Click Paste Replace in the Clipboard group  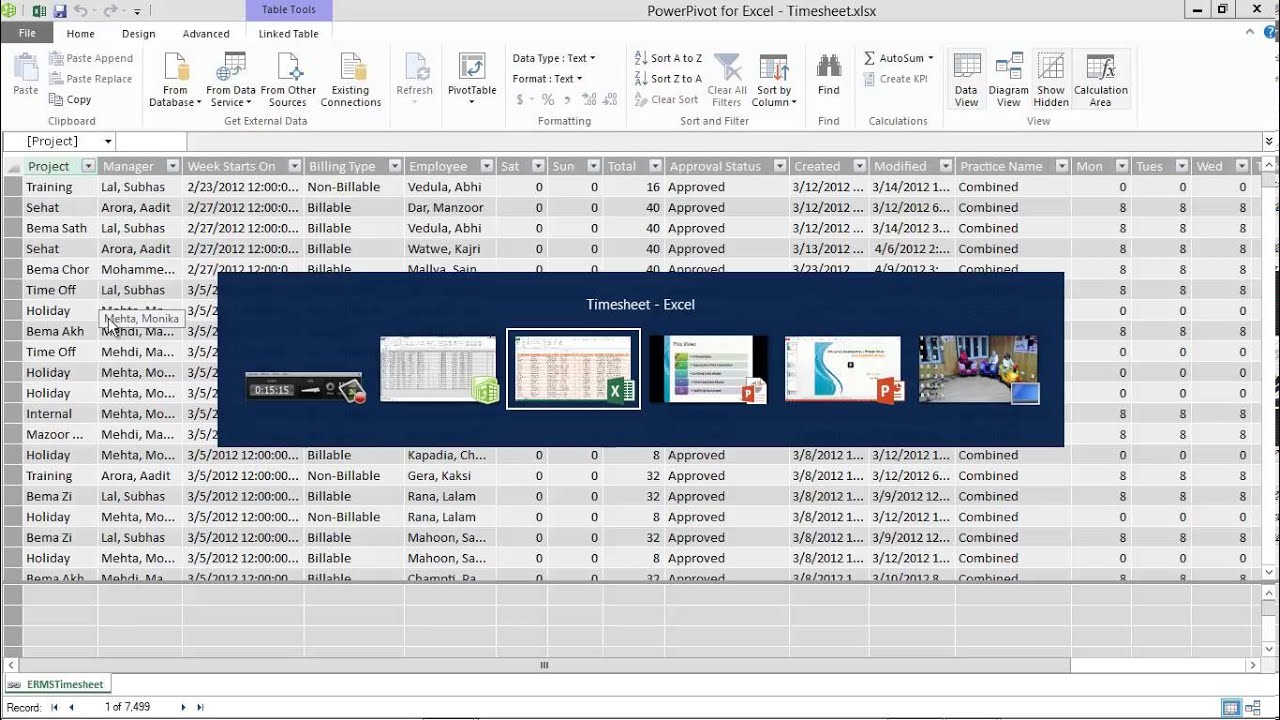[x=91, y=79]
